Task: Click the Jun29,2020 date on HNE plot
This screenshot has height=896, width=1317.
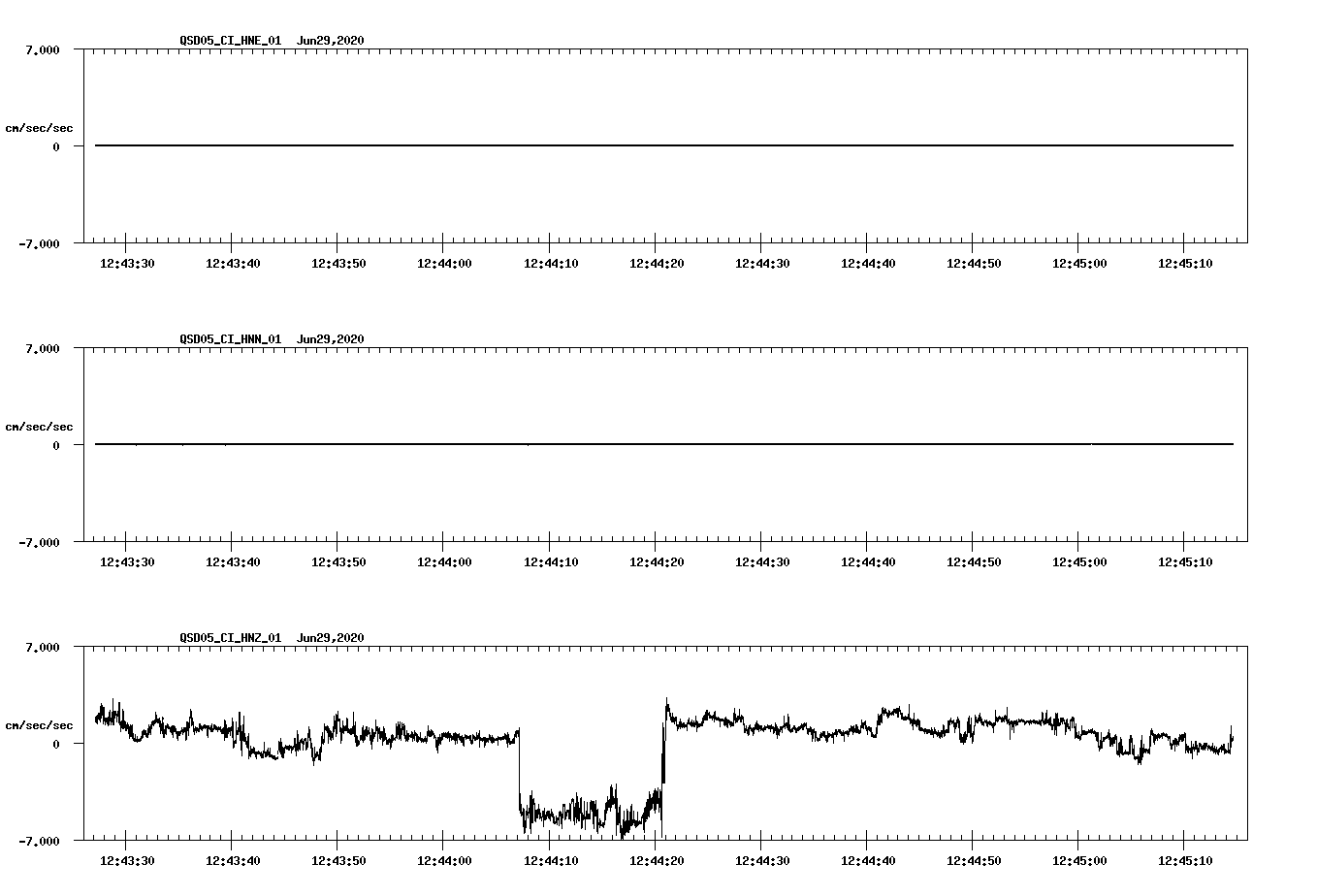Action: (x=331, y=41)
